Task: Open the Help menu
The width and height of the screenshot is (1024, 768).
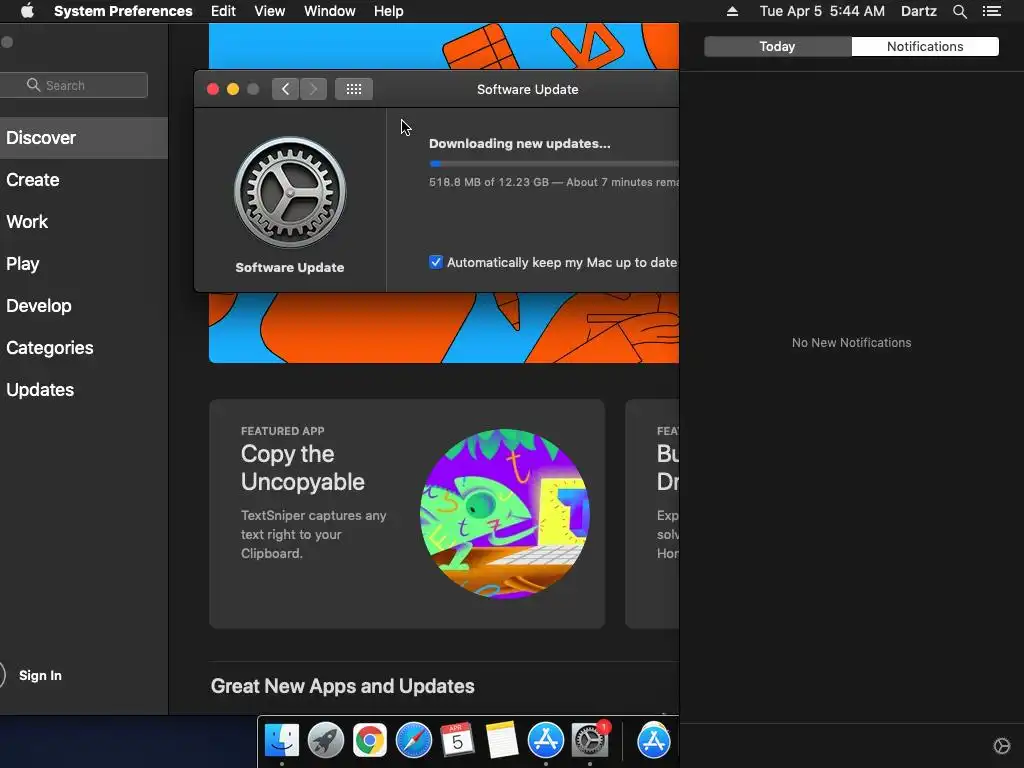Action: [388, 11]
